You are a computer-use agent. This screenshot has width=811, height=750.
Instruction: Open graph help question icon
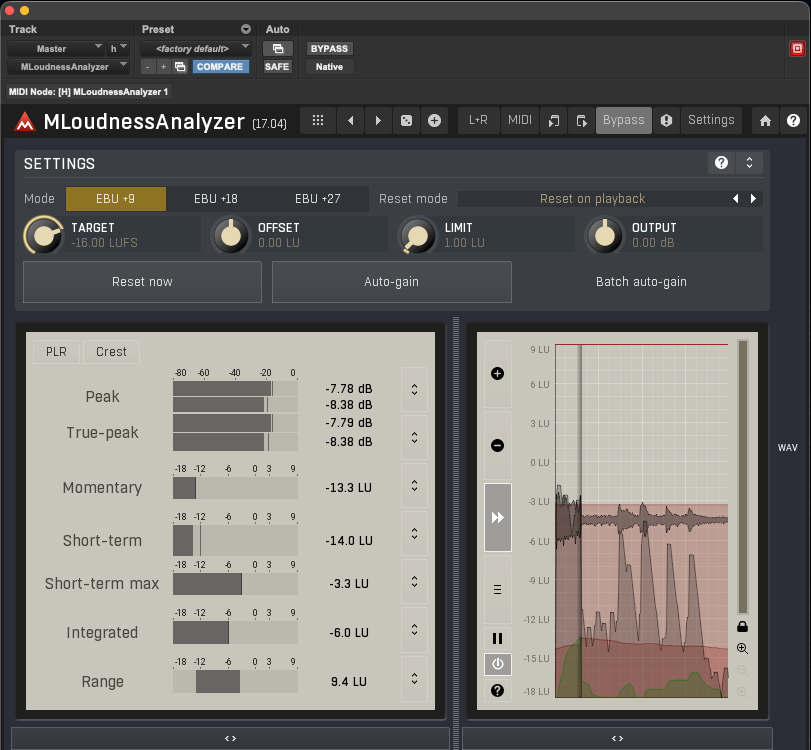point(498,691)
